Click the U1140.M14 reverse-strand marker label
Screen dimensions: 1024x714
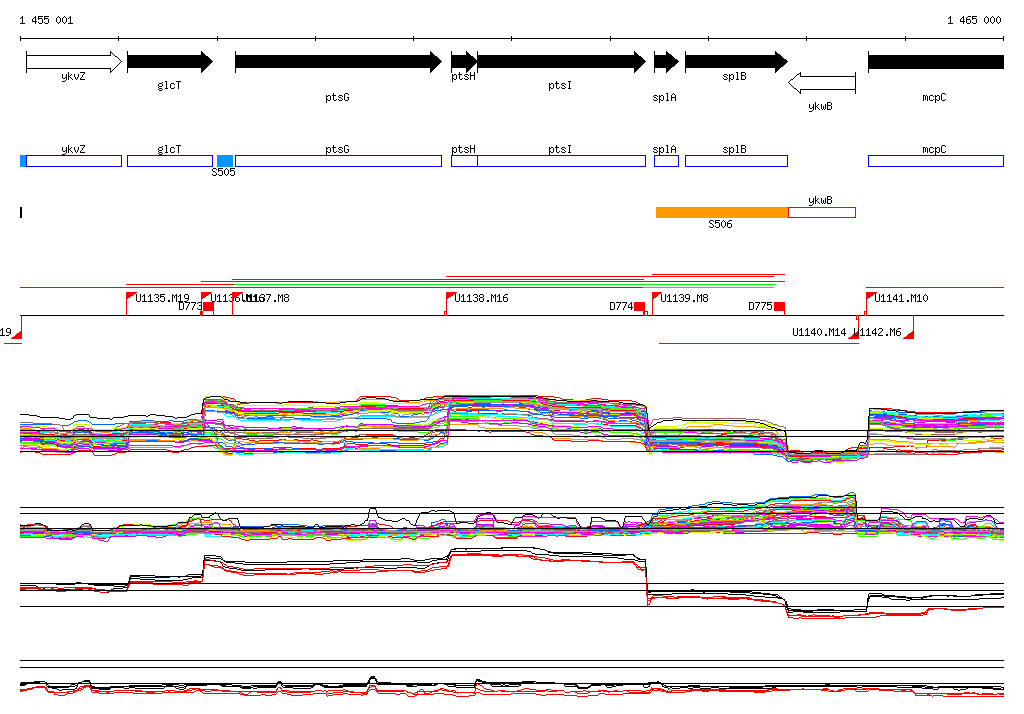[819, 332]
